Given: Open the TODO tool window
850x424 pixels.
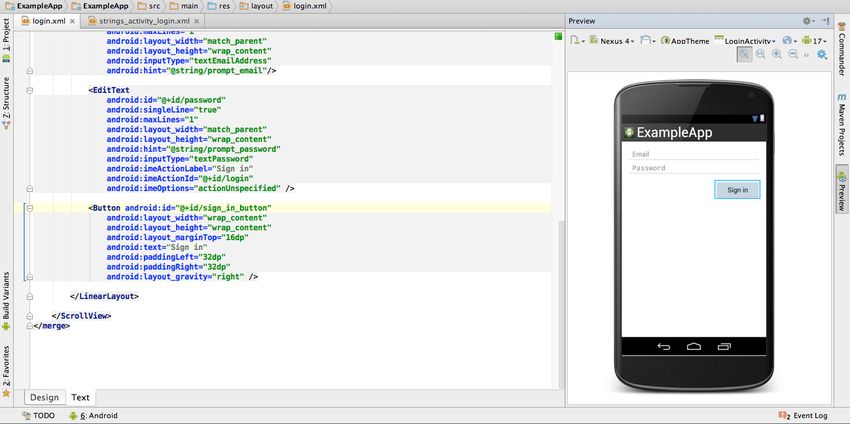Looking at the screenshot, I should coord(38,415).
